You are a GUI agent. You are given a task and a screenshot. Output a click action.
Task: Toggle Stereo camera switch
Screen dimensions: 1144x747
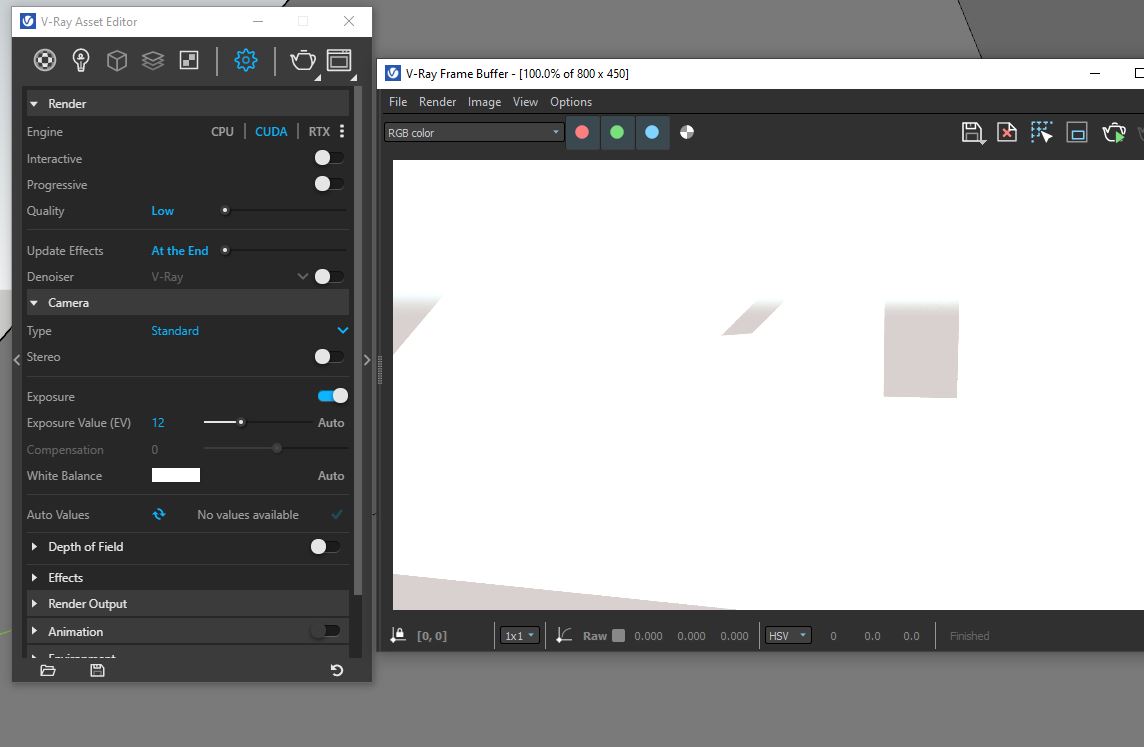click(x=329, y=356)
